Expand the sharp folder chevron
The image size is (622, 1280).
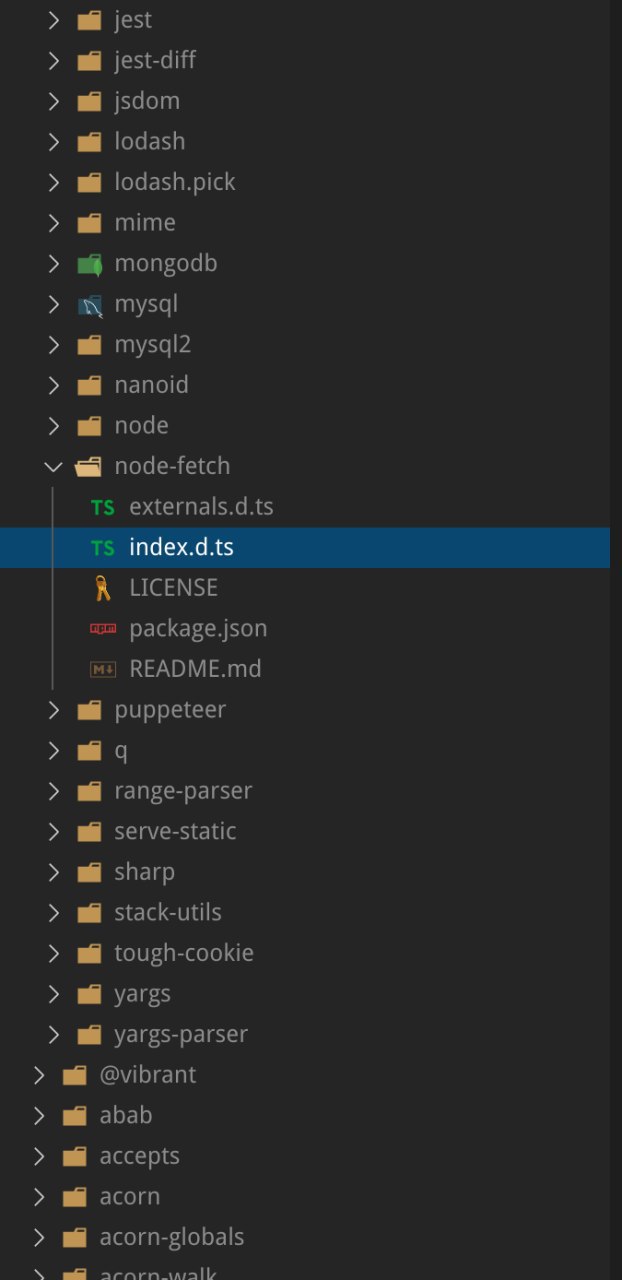[54, 872]
